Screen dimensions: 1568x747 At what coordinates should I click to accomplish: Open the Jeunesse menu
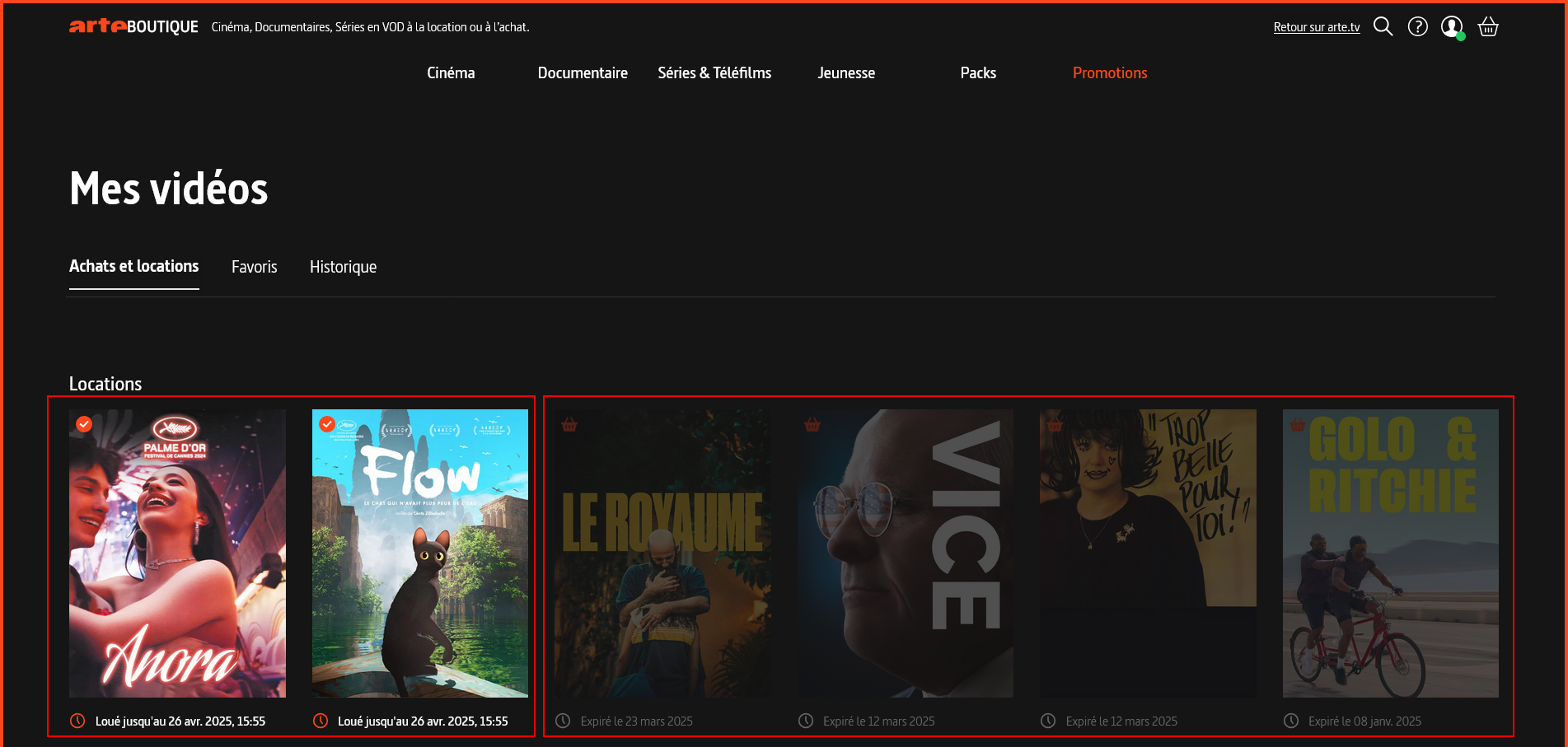coord(846,72)
